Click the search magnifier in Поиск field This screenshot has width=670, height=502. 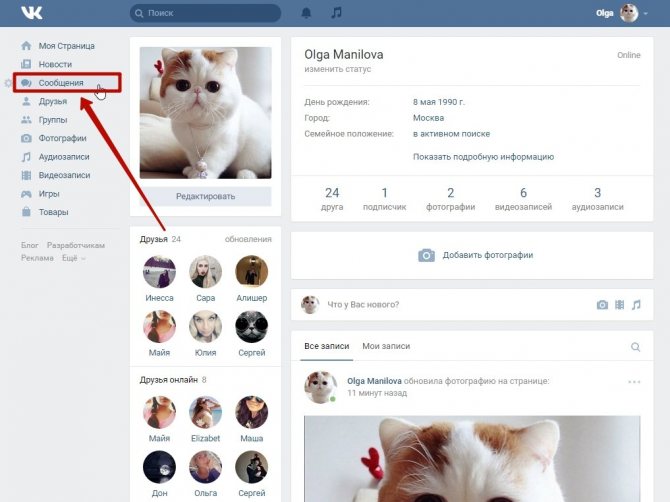coord(139,14)
